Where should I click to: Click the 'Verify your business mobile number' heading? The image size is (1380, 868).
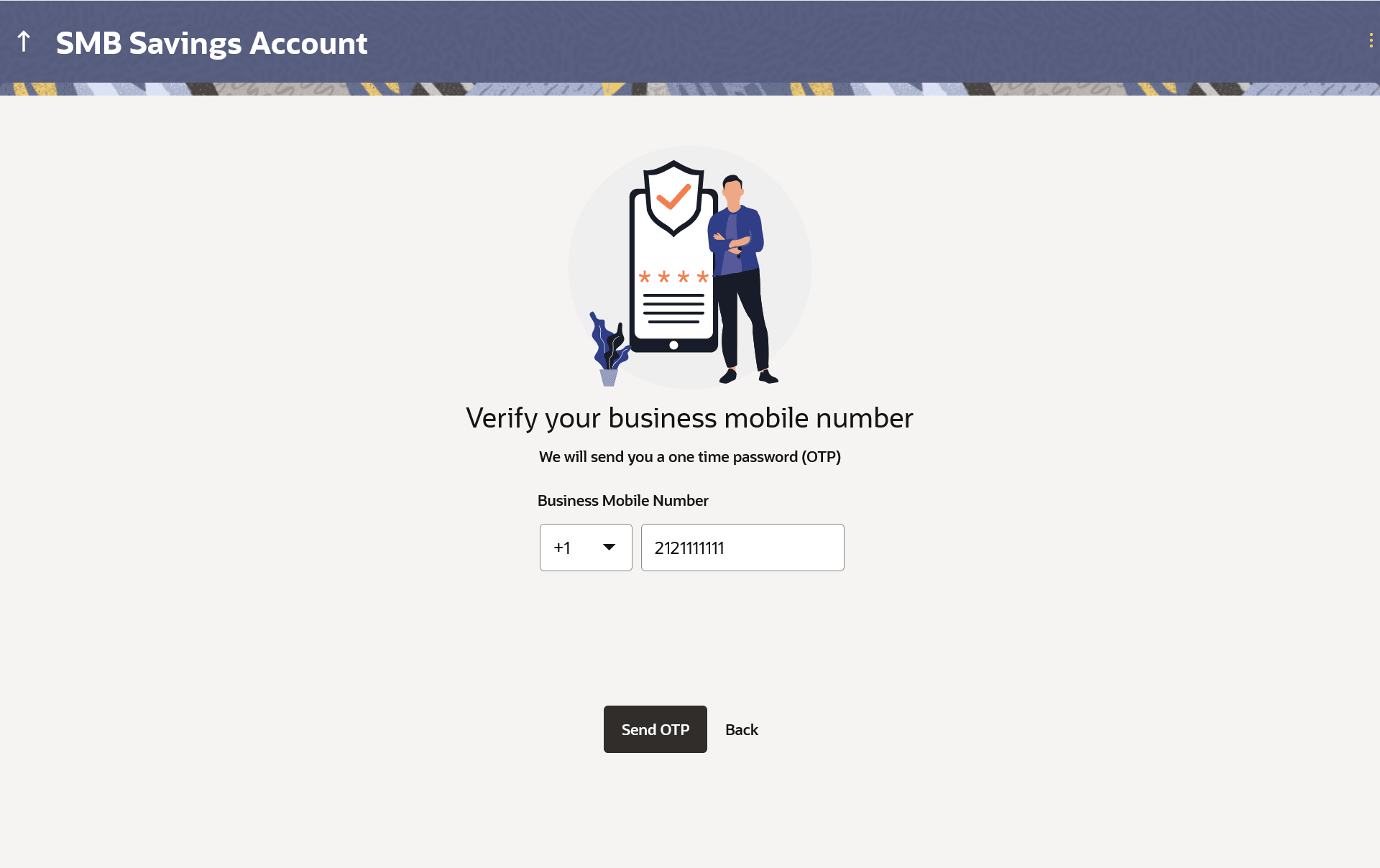point(689,418)
